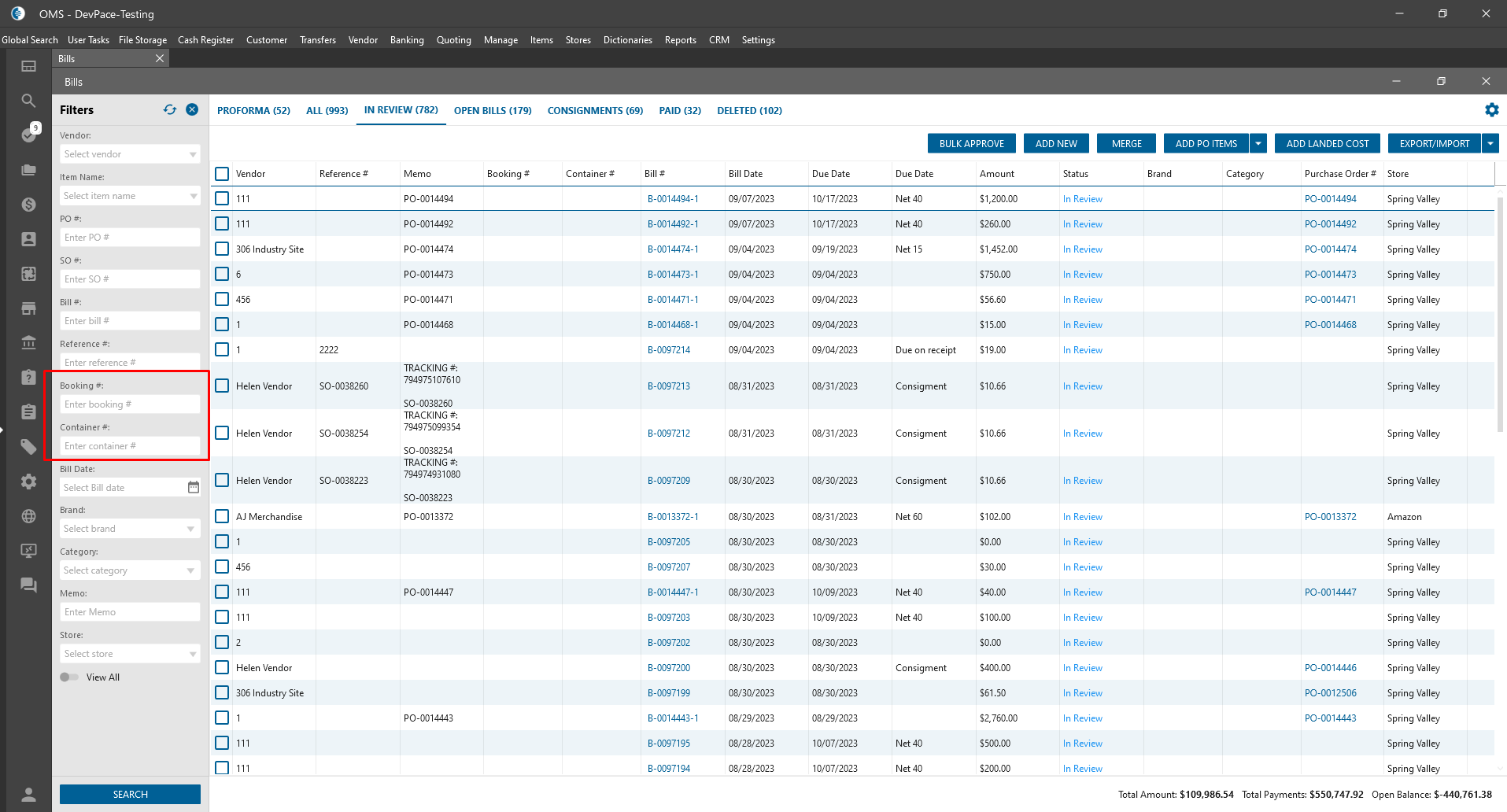
Task: Open bill link B-0097214
Action: [668, 350]
